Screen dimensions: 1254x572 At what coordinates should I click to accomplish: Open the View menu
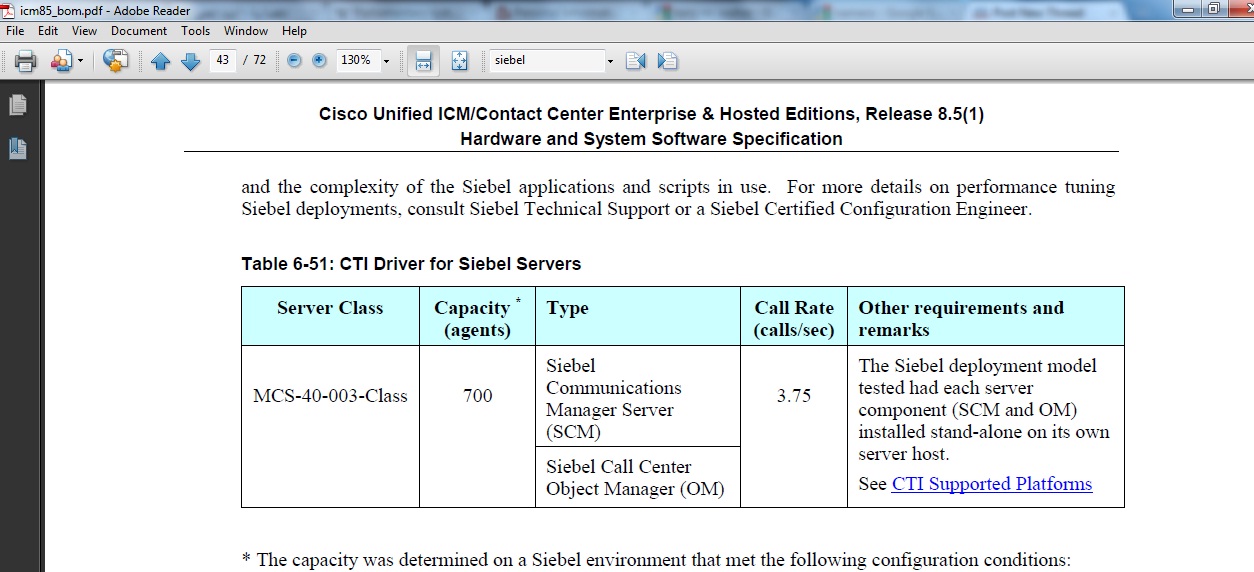[85, 31]
